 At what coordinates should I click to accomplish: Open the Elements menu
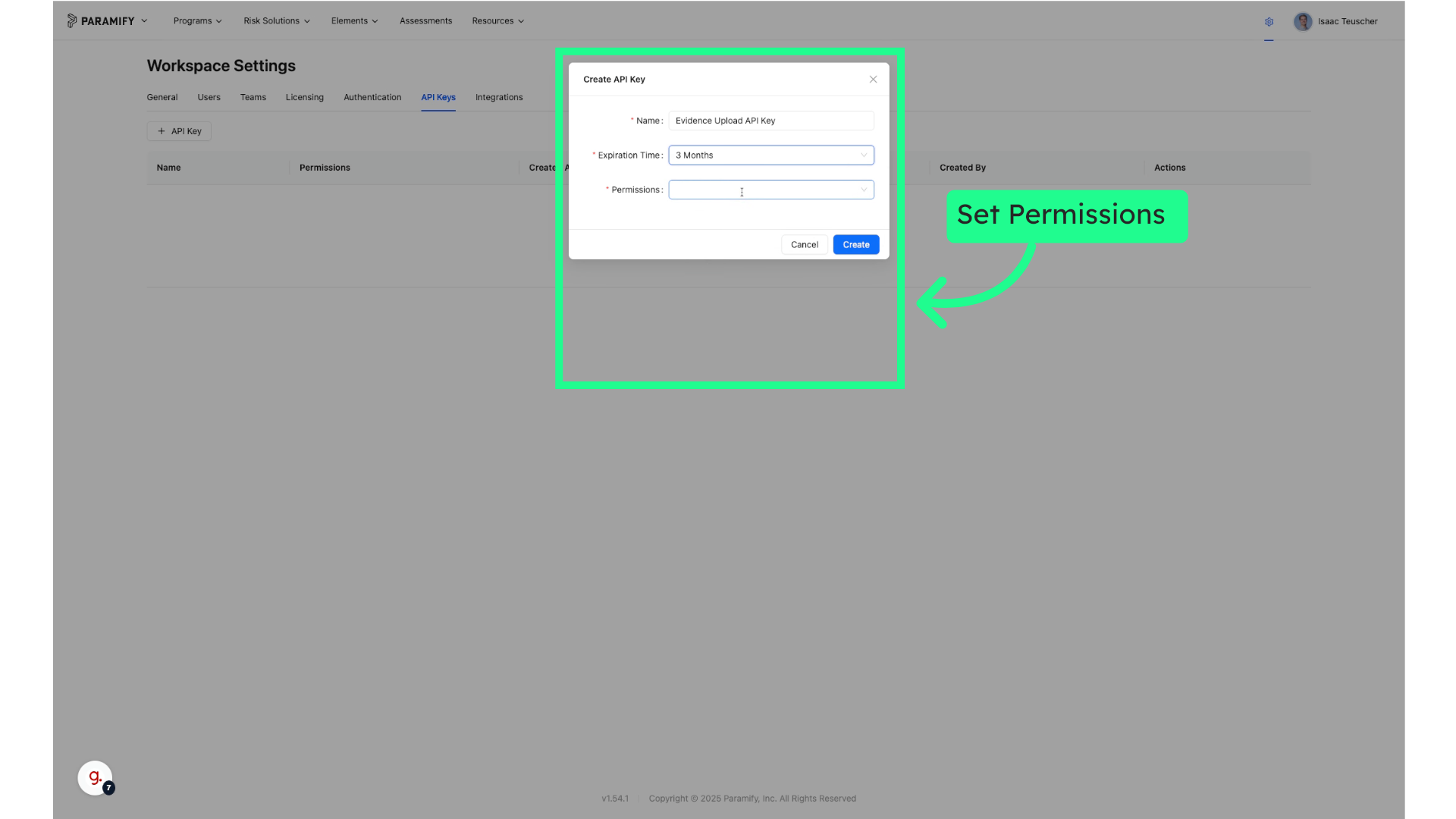point(354,21)
